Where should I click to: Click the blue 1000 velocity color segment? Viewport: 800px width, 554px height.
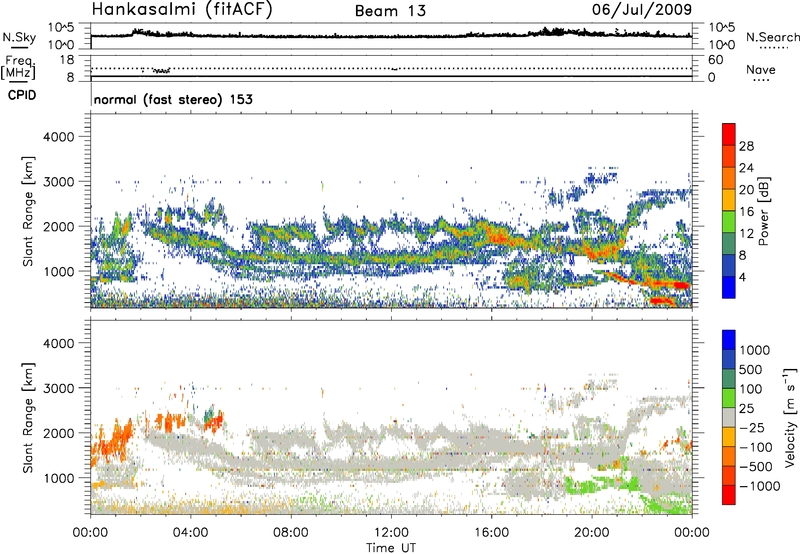tap(729, 340)
